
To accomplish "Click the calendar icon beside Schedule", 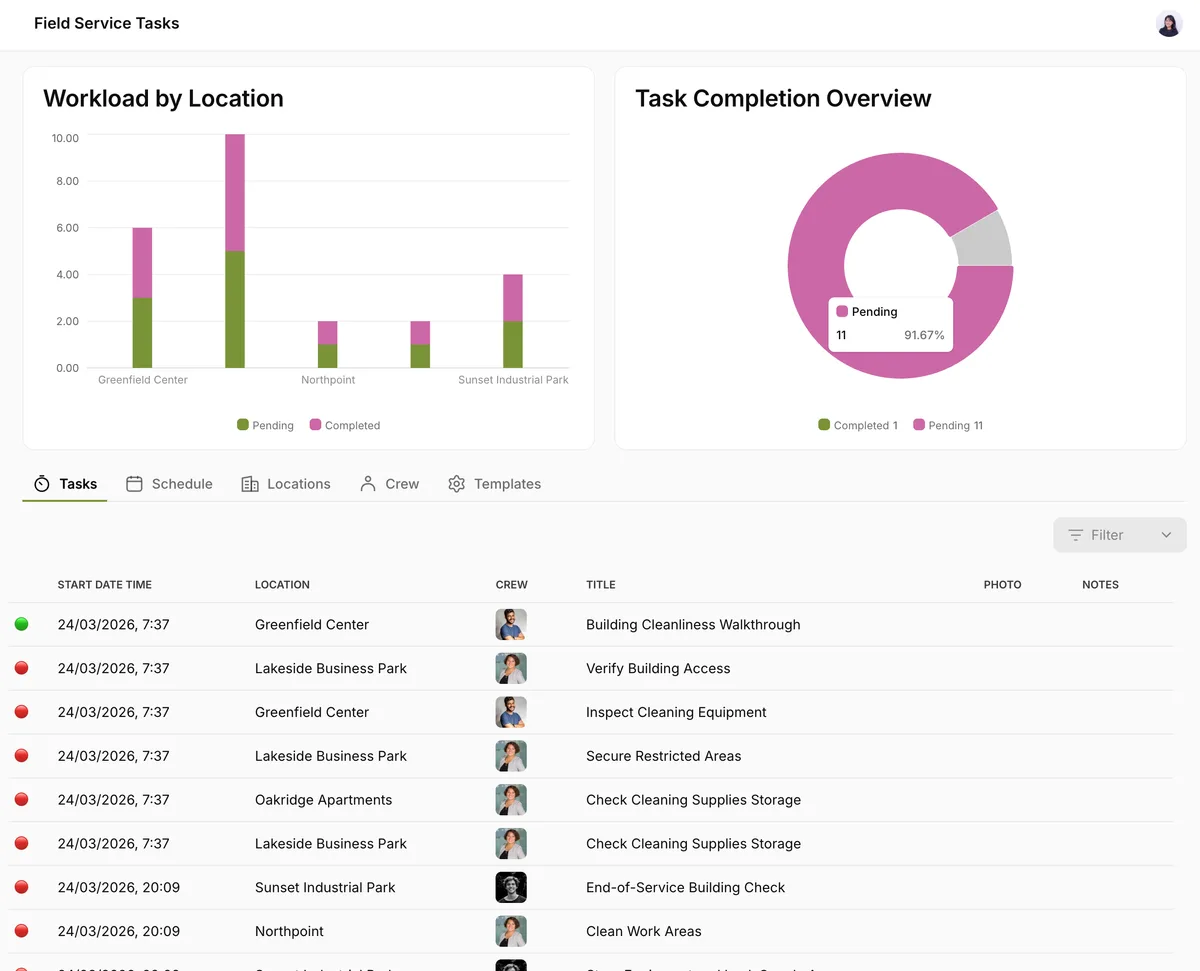I will (134, 484).
